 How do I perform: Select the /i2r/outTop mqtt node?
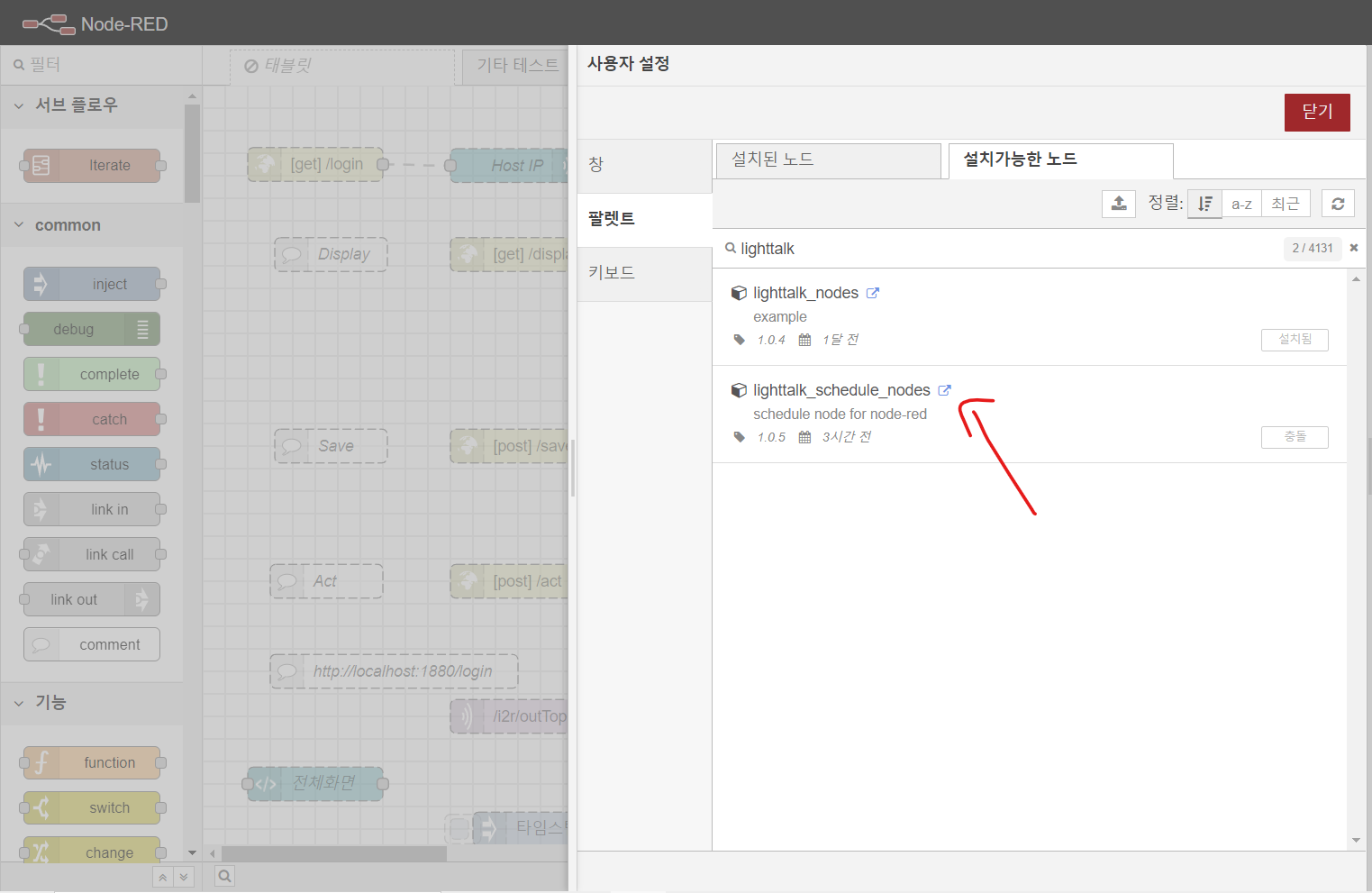pos(510,716)
